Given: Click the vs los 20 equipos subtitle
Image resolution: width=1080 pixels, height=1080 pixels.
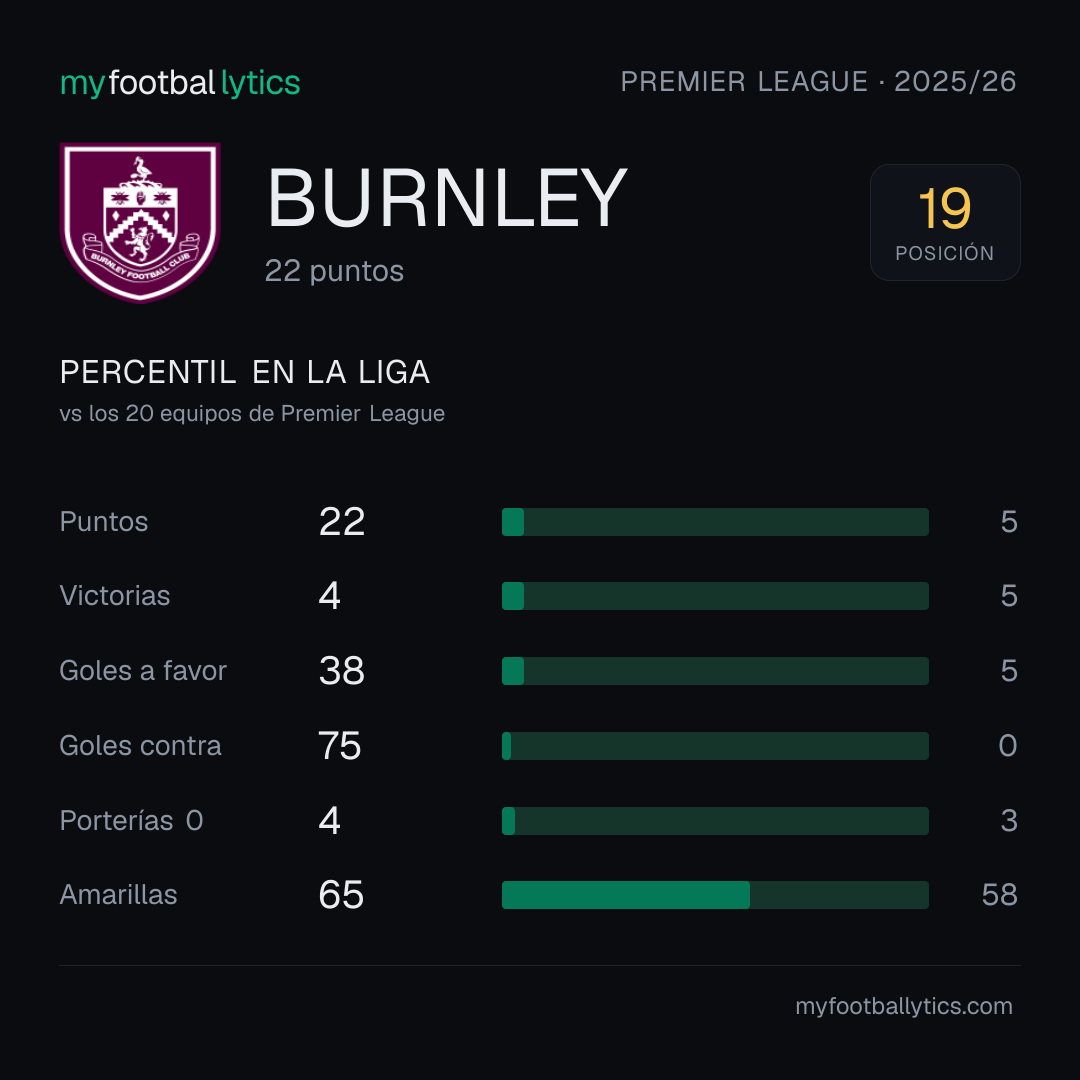Looking at the screenshot, I should pos(252,413).
